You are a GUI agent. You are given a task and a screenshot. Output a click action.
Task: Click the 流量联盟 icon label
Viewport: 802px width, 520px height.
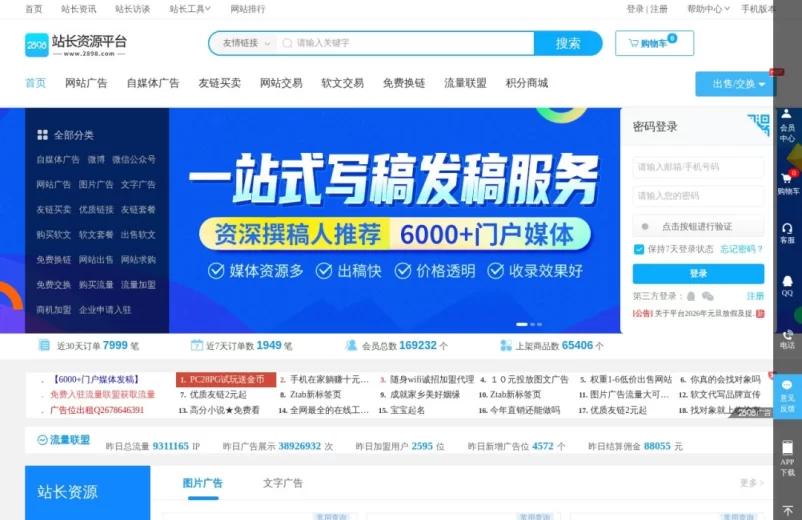63,440
